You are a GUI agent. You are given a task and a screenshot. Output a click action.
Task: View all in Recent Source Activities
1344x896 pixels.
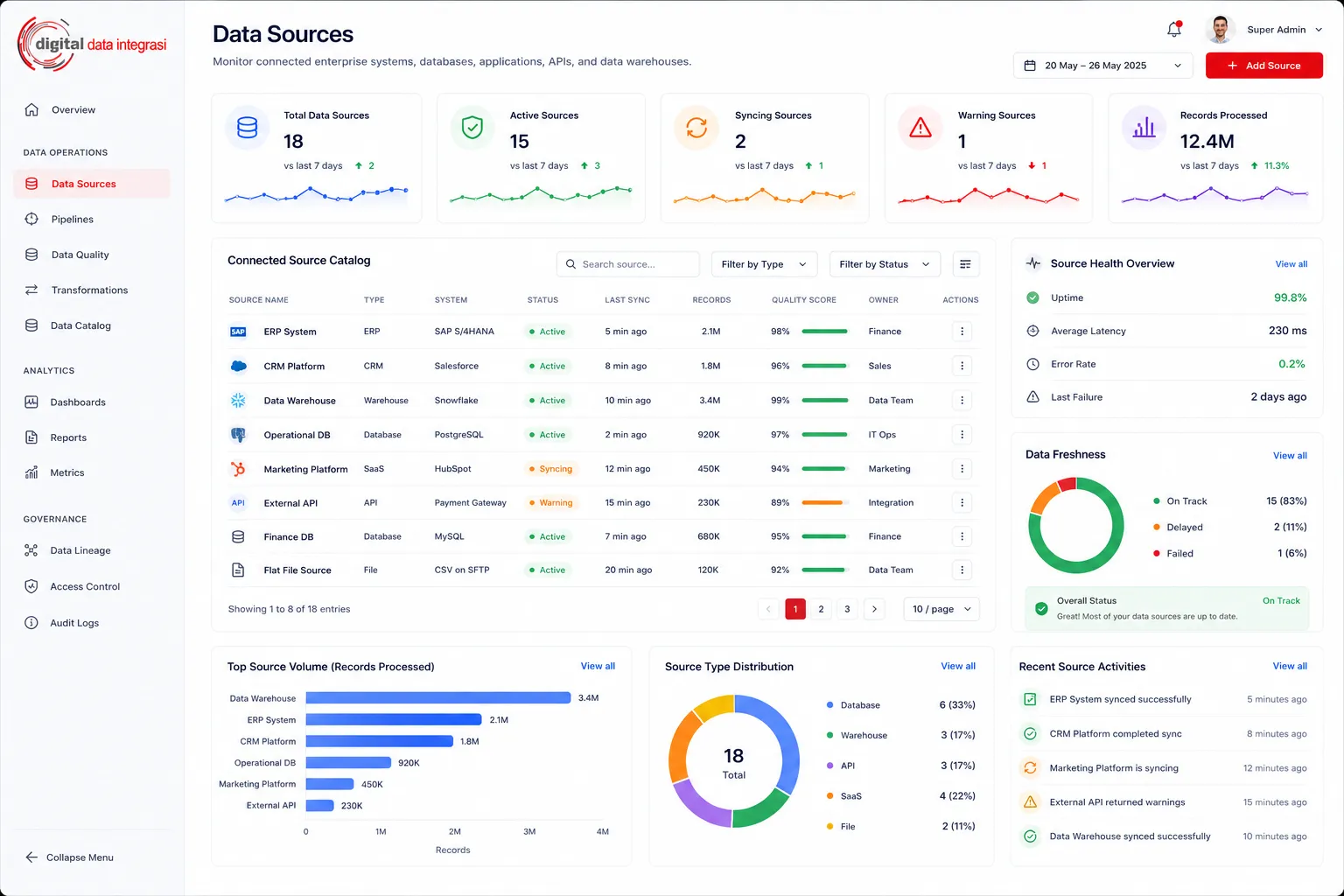click(x=1290, y=666)
